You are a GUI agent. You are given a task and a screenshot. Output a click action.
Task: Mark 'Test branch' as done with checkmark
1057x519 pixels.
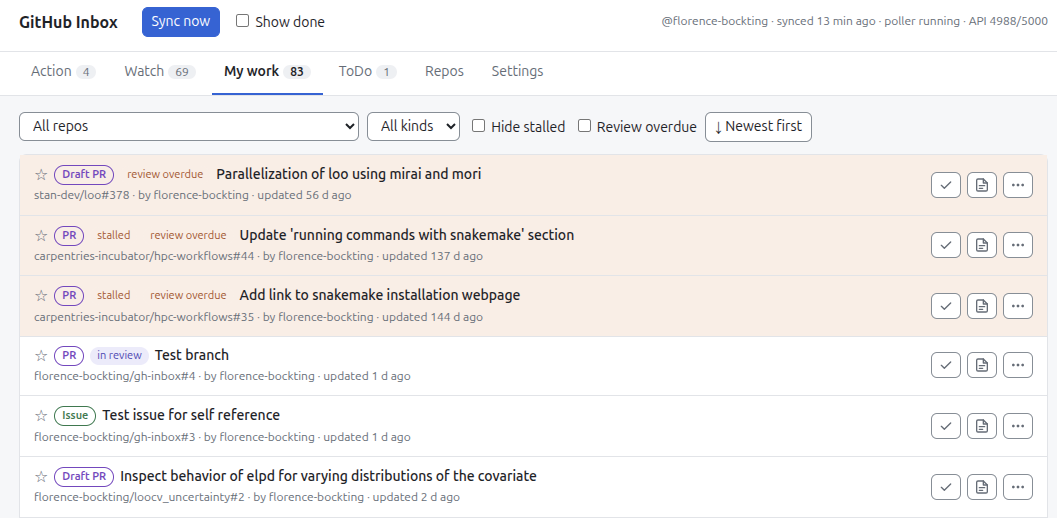point(946,365)
